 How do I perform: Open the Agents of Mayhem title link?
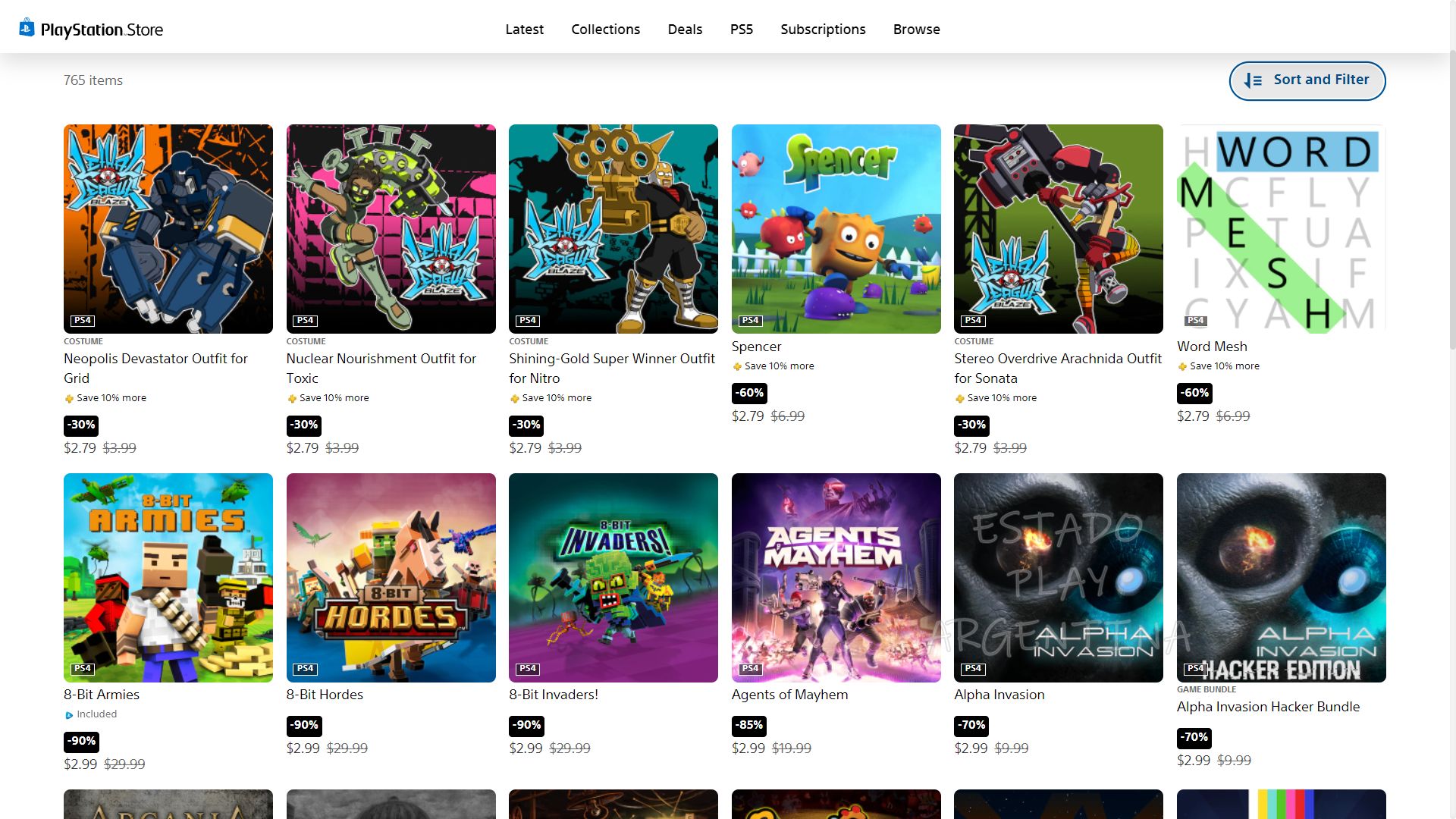pos(789,695)
